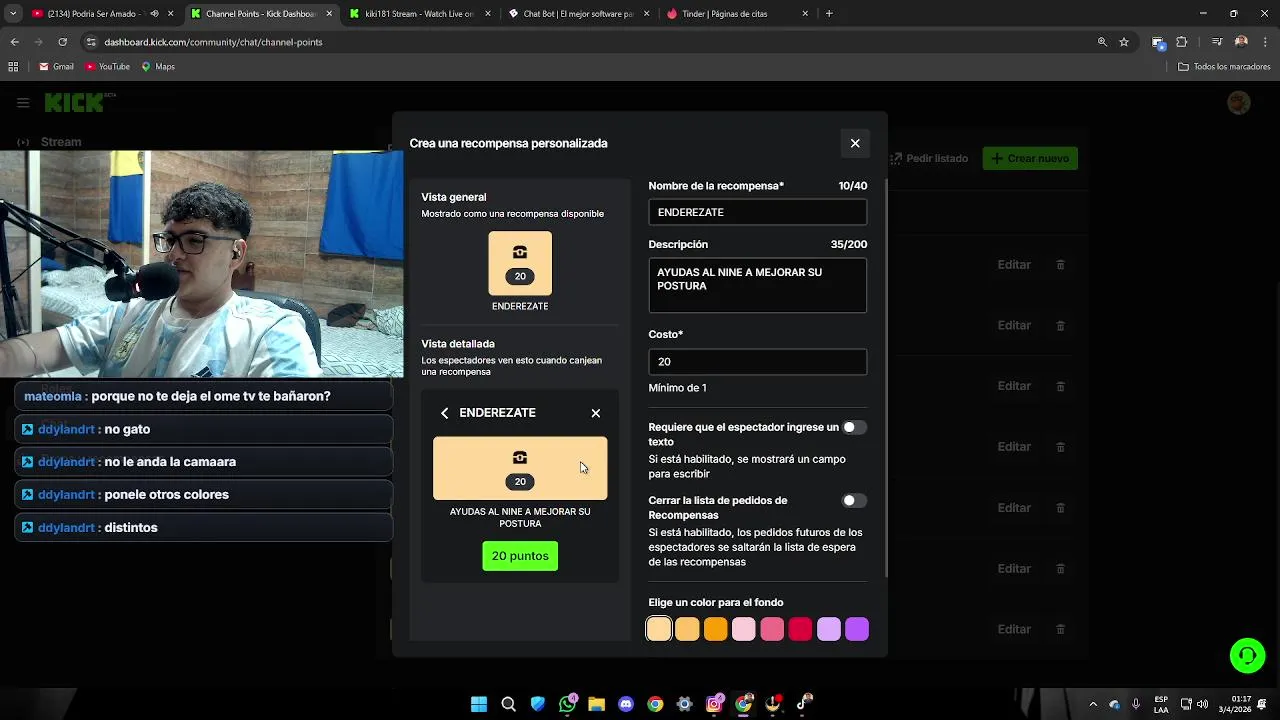1280x720 pixels.
Task: Open the YouTube bookmark
Action: point(108,67)
